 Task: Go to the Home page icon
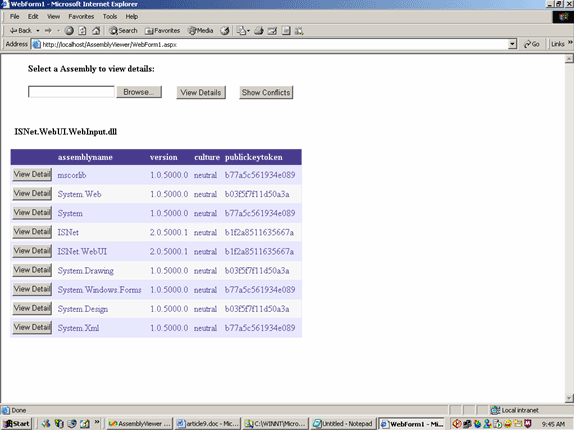pyautogui.click(x=96, y=31)
